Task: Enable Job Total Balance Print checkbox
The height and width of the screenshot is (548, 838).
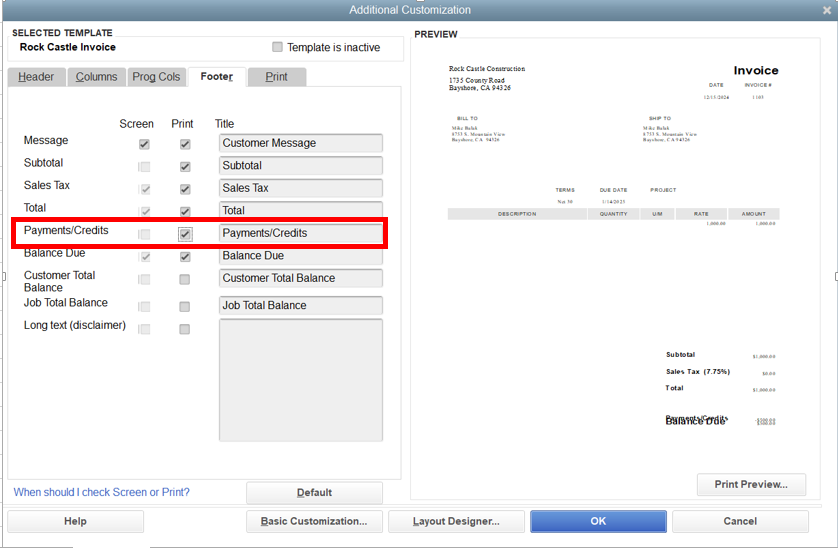Action: (x=185, y=306)
